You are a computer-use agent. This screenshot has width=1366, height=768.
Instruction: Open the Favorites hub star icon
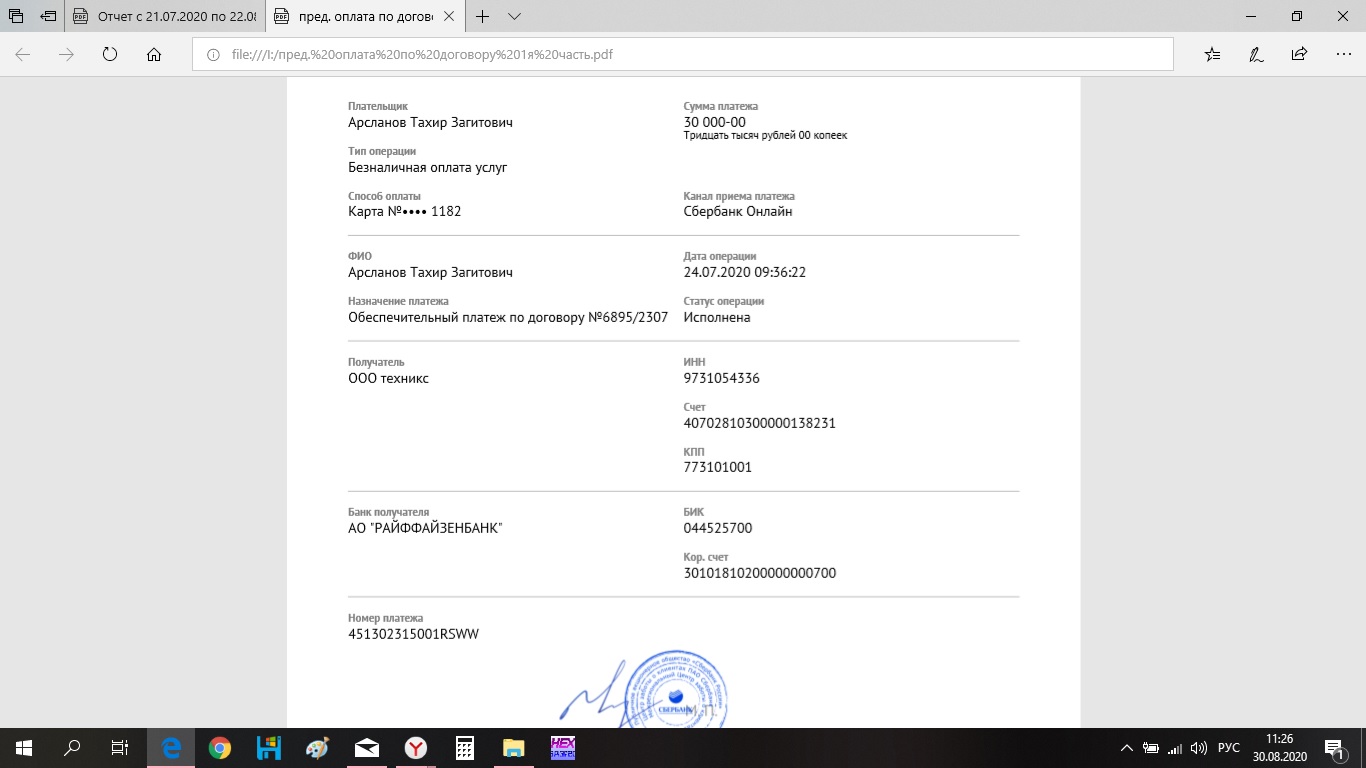[x=1212, y=55]
